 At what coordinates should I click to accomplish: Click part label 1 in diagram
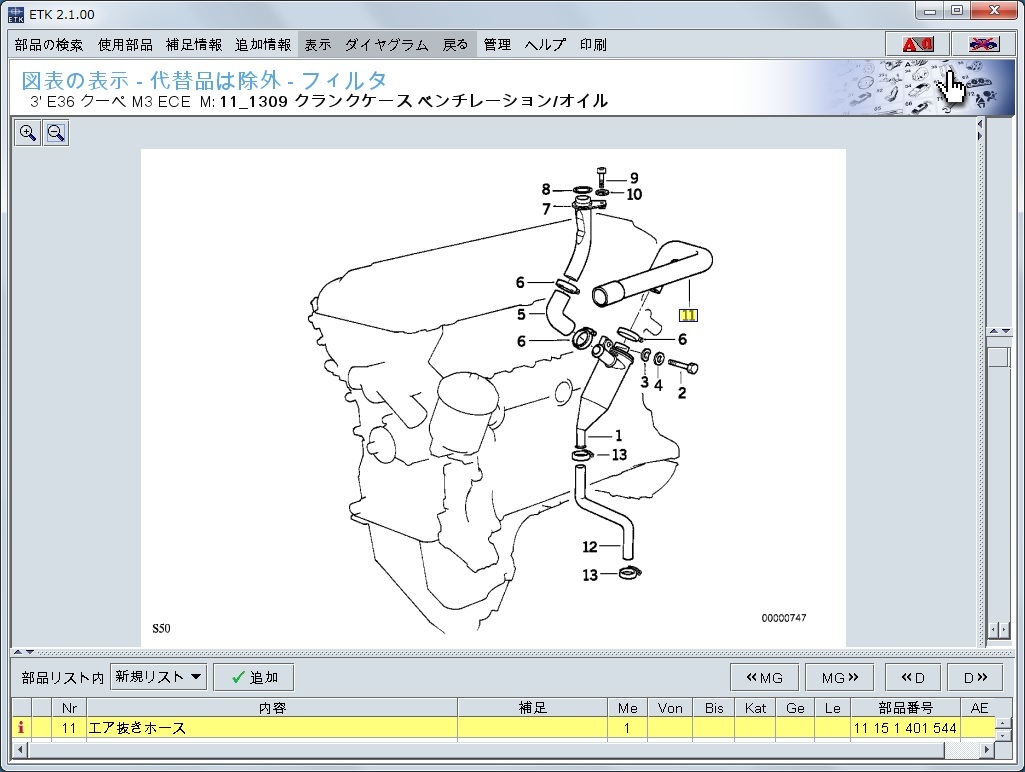coord(618,435)
